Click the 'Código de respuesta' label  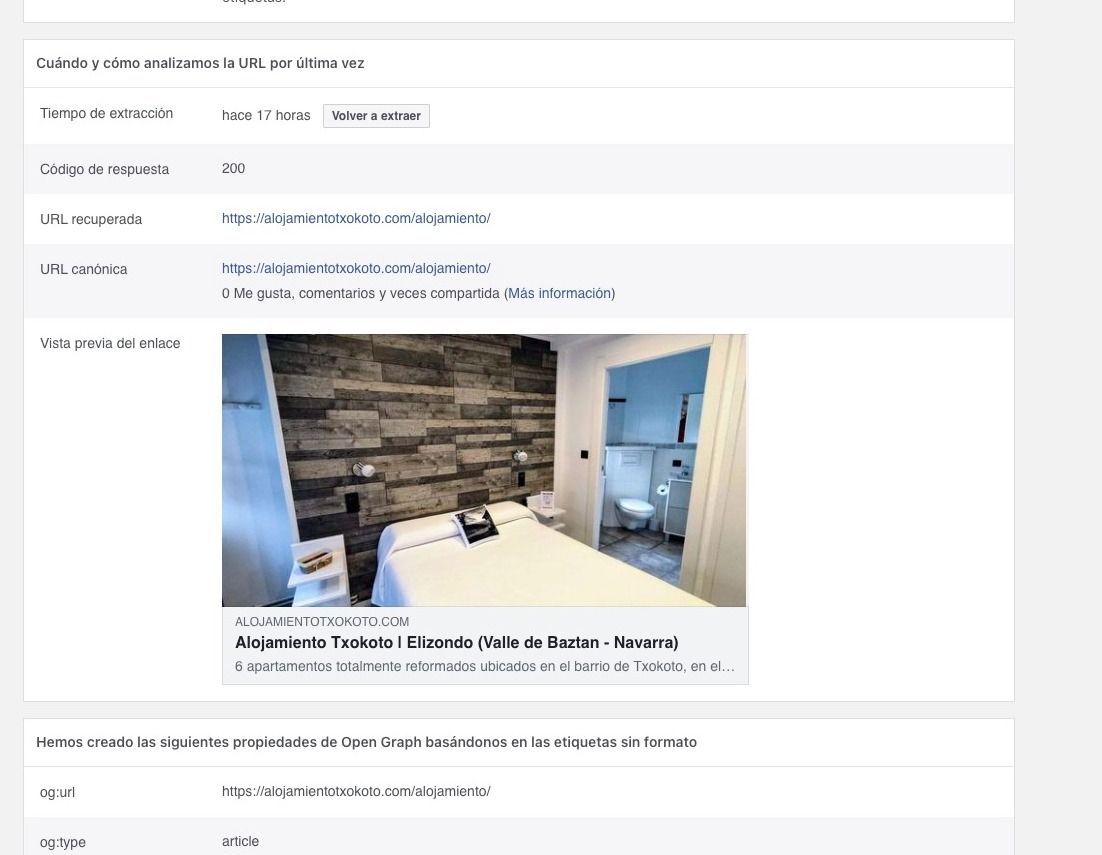pos(104,169)
